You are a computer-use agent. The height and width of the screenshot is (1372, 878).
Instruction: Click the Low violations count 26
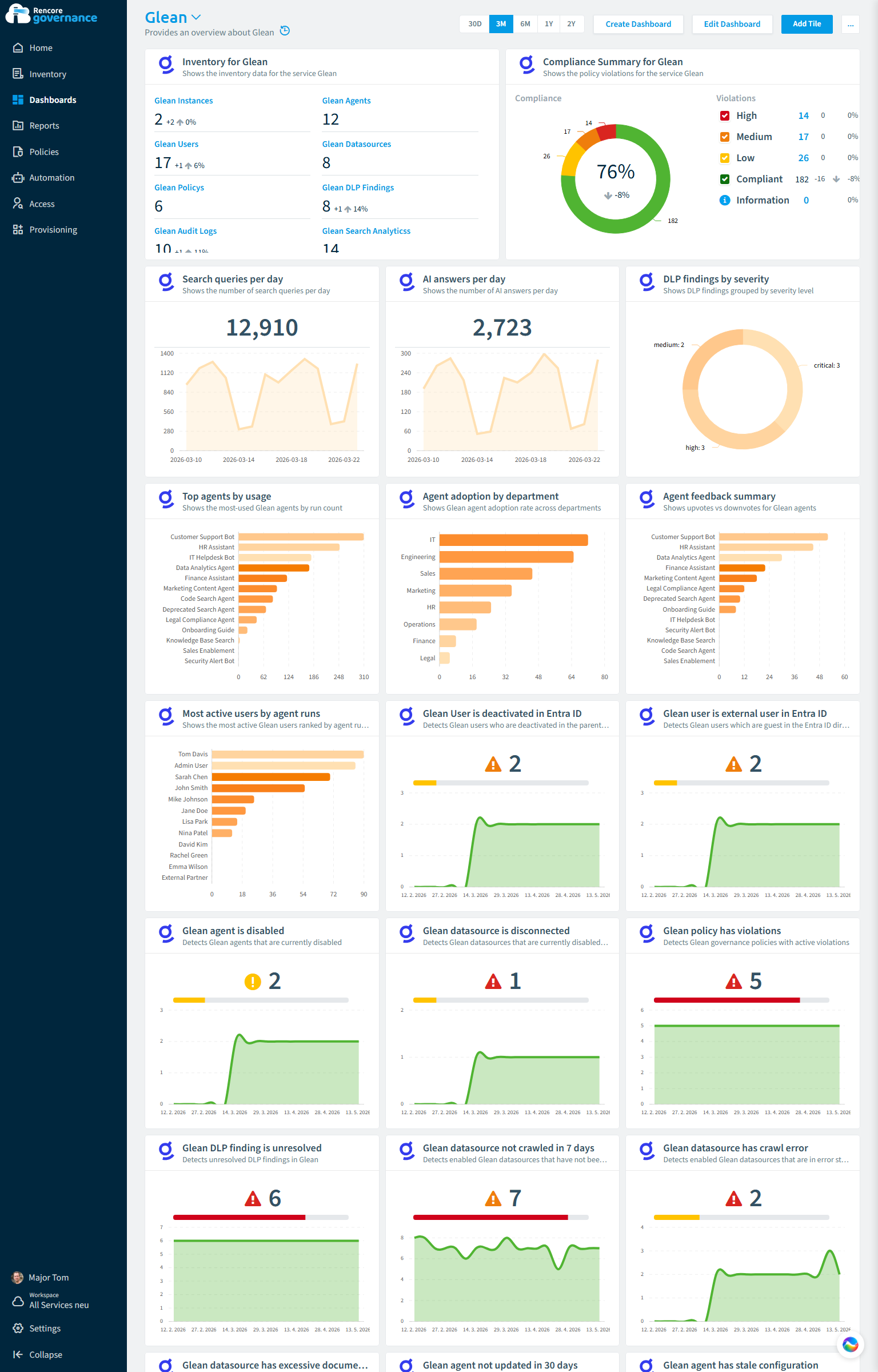coord(803,158)
